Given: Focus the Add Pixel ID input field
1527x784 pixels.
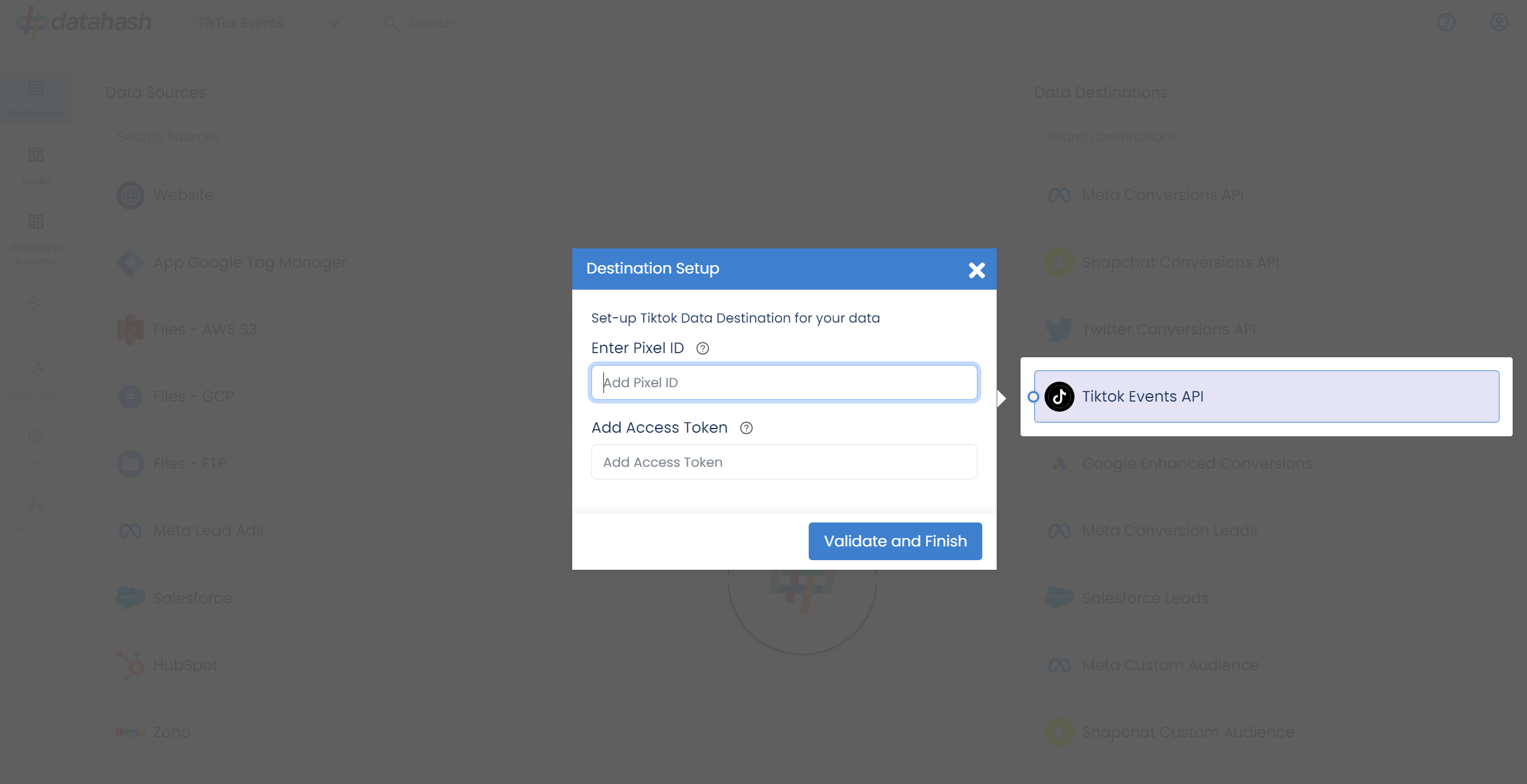Looking at the screenshot, I should click(784, 382).
